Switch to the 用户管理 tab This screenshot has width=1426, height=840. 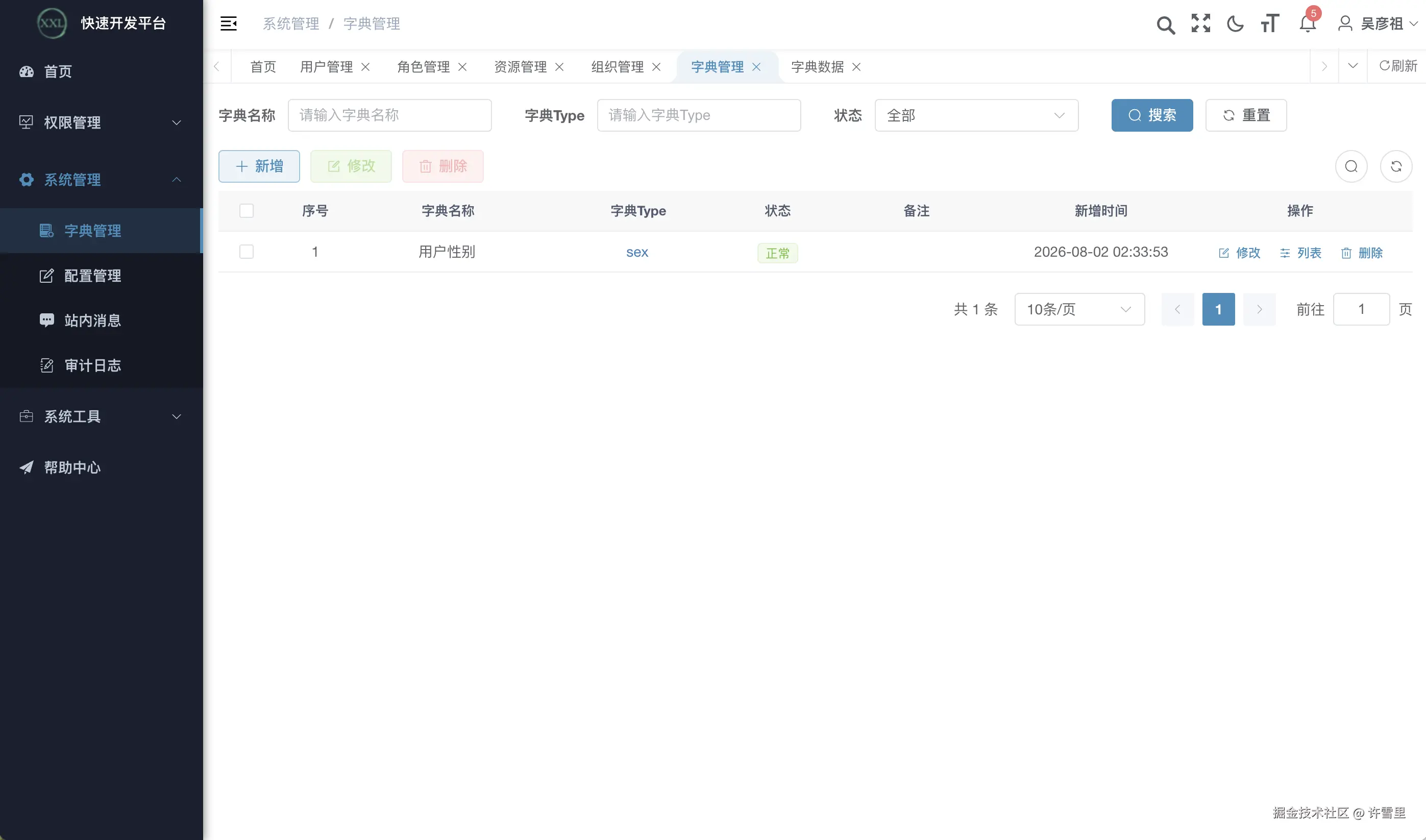point(327,67)
